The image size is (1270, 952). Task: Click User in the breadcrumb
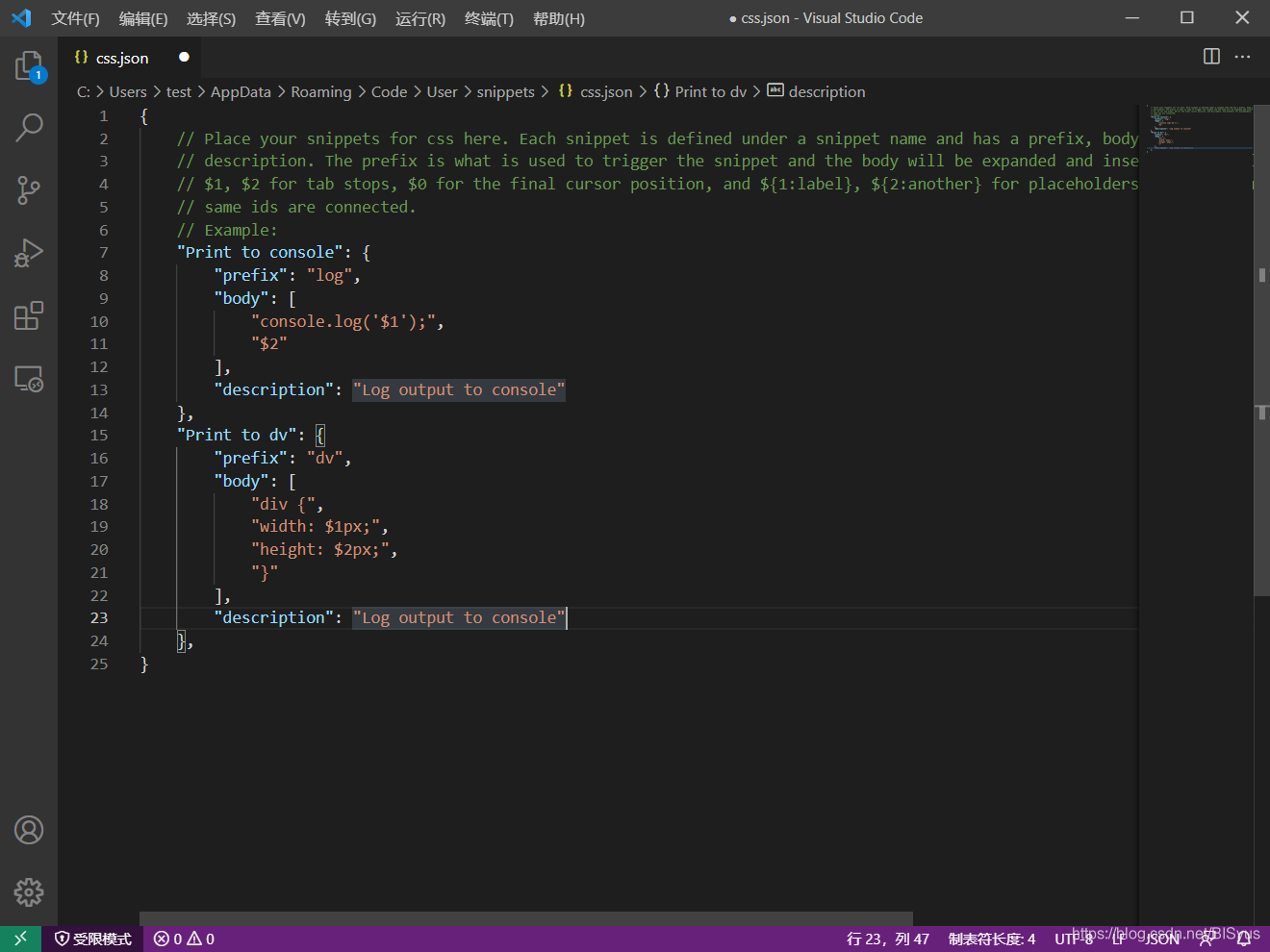point(443,91)
